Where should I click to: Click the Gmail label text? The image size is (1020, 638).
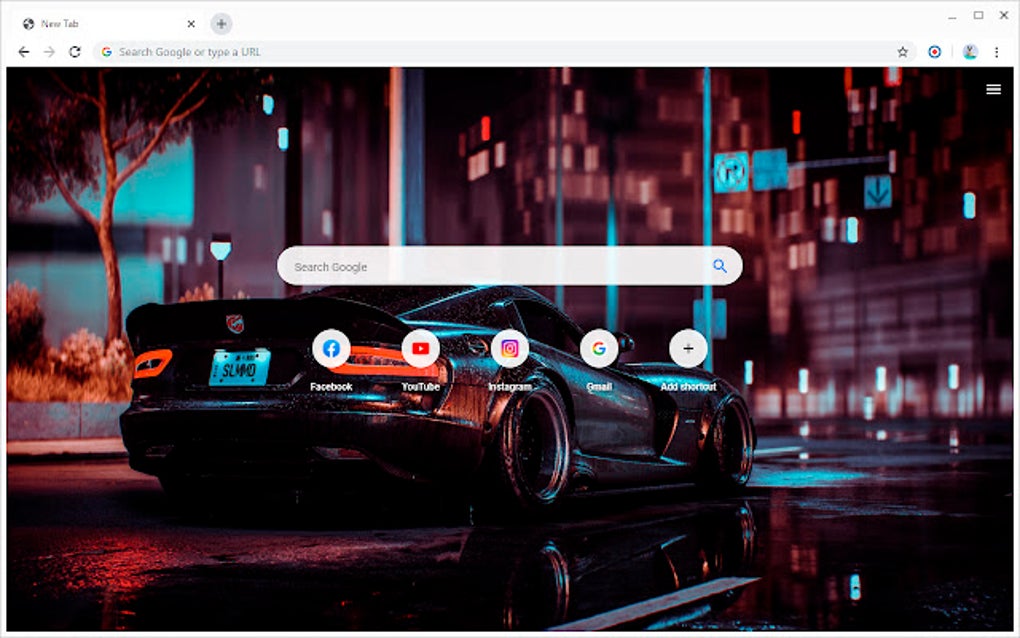pos(599,386)
